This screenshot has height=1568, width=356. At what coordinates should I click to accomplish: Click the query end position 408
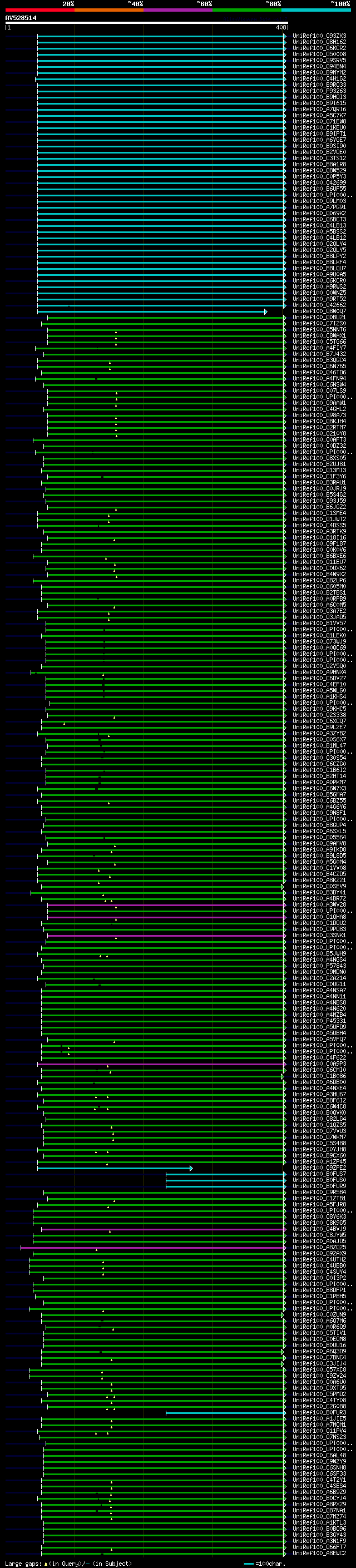(280, 27)
